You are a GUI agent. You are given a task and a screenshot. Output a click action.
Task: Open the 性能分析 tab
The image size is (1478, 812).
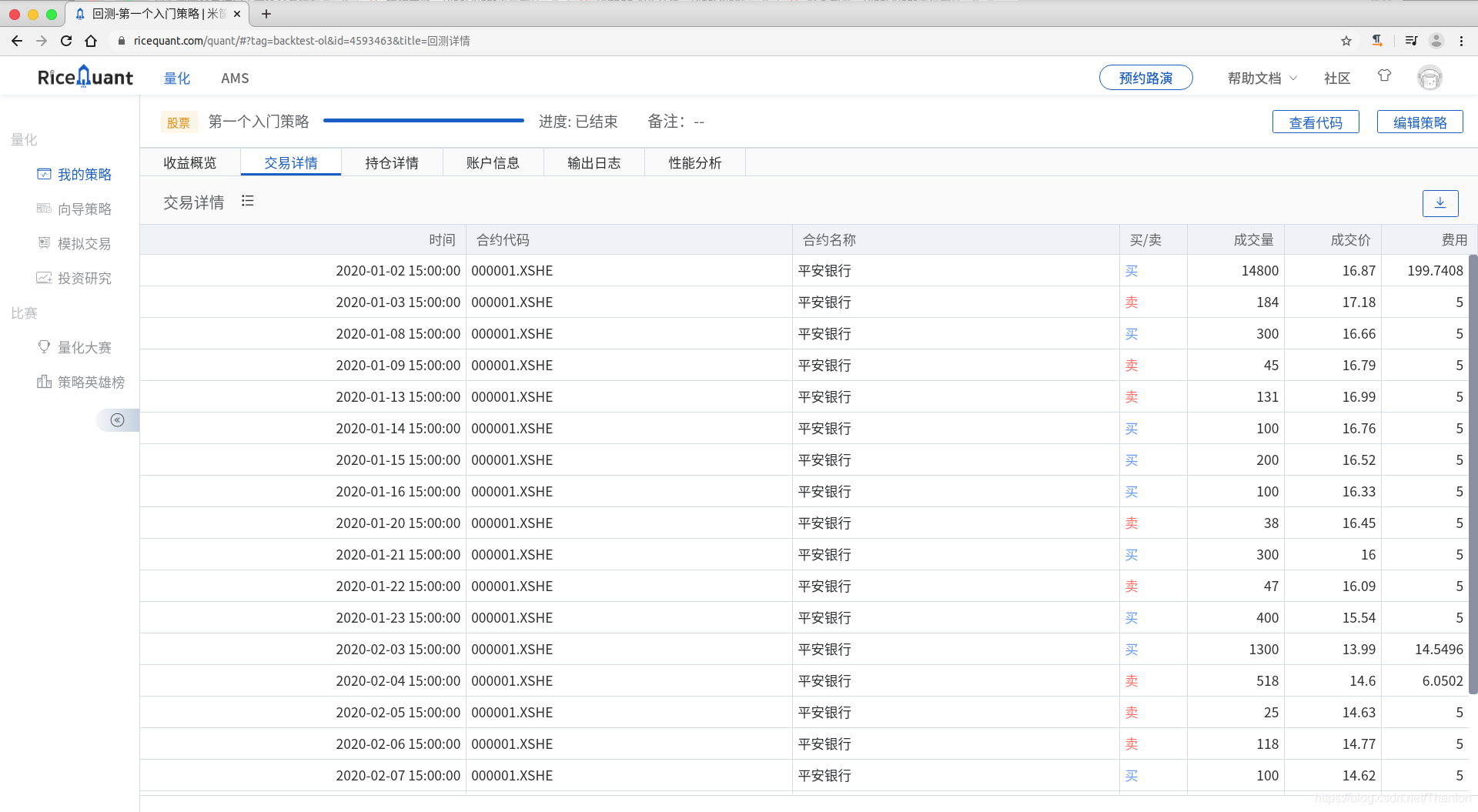click(x=695, y=162)
